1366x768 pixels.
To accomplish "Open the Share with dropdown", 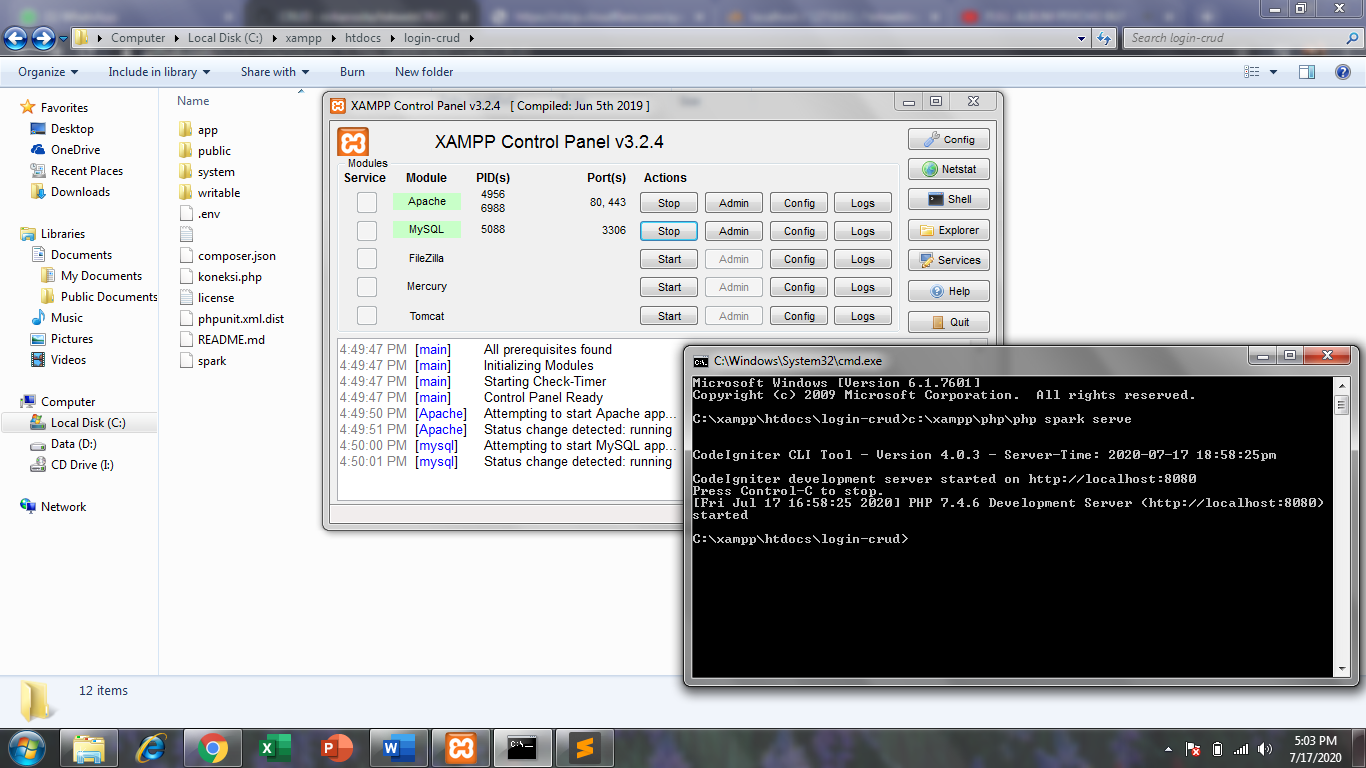I will (x=275, y=72).
